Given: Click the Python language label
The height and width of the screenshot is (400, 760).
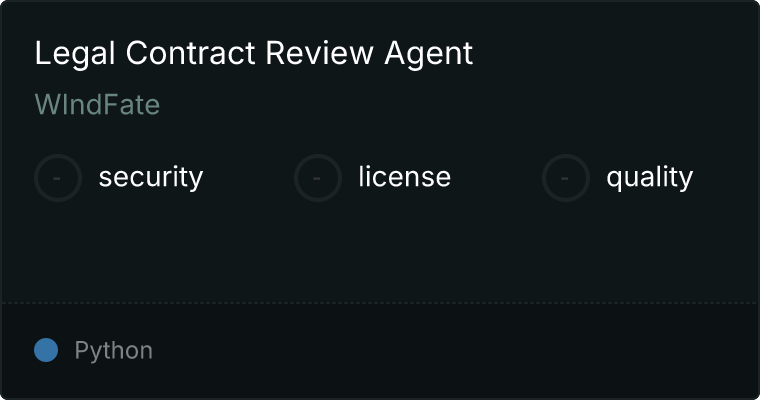Looking at the screenshot, I should (113, 351).
